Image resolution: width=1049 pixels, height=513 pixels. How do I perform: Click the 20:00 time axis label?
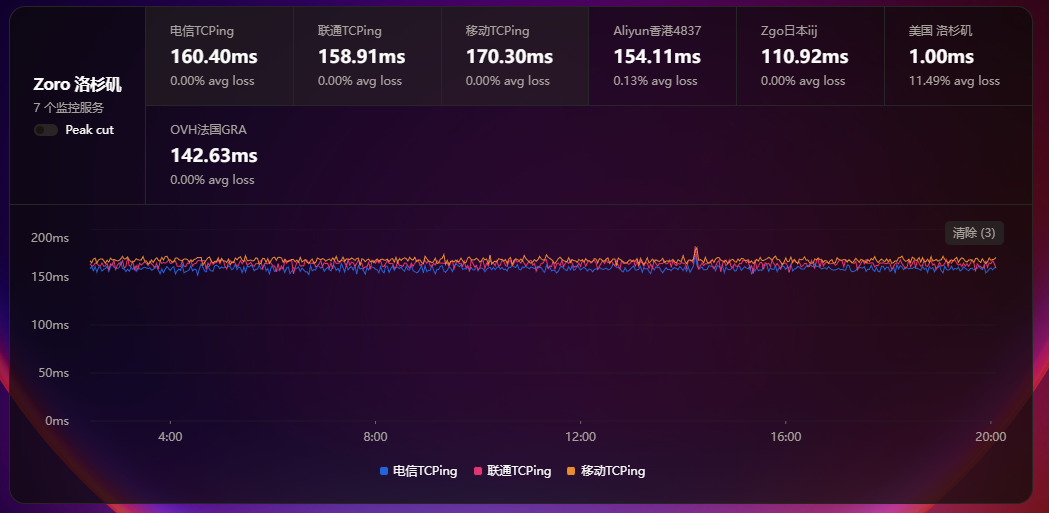point(990,437)
